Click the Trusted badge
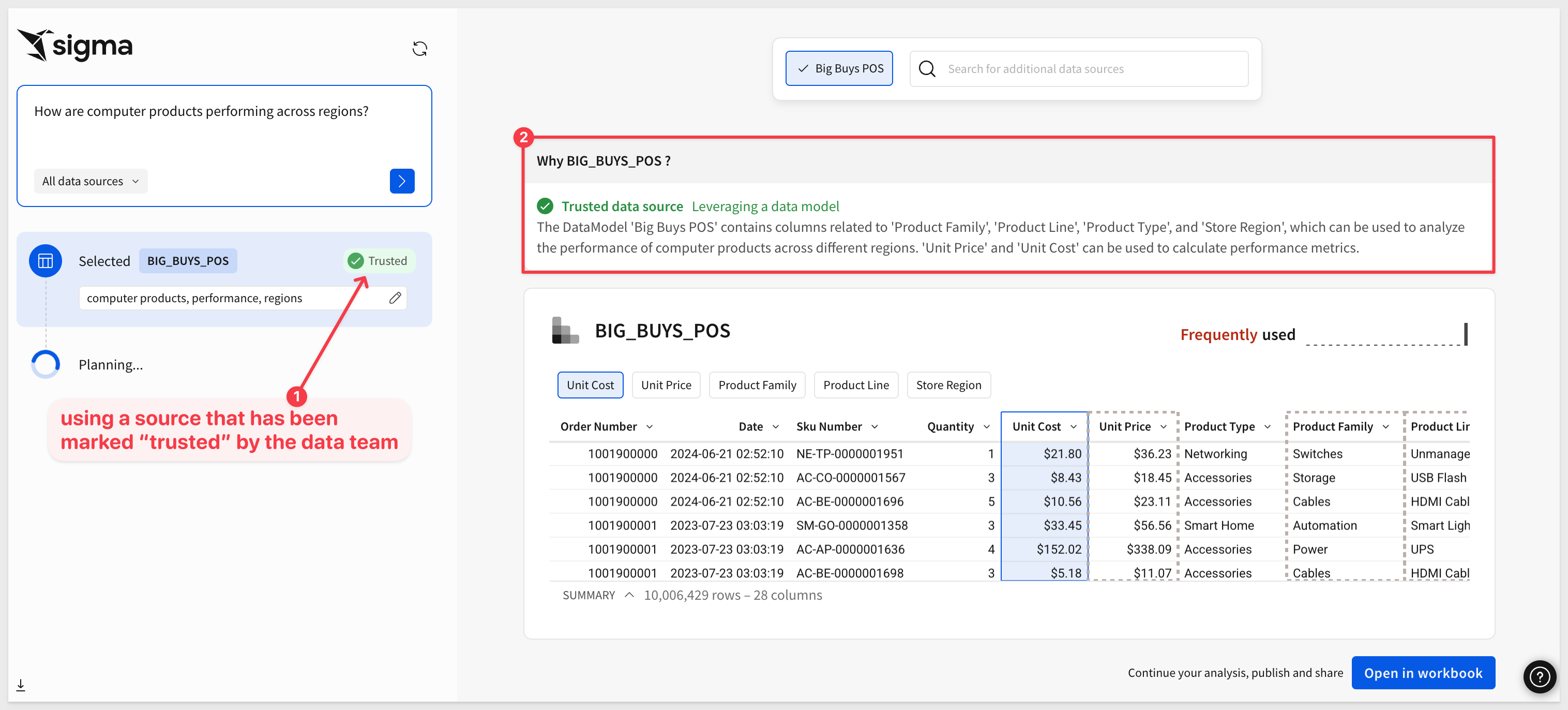Image resolution: width=1568 pixels, height=710 pixels. (x=379, y=261)
